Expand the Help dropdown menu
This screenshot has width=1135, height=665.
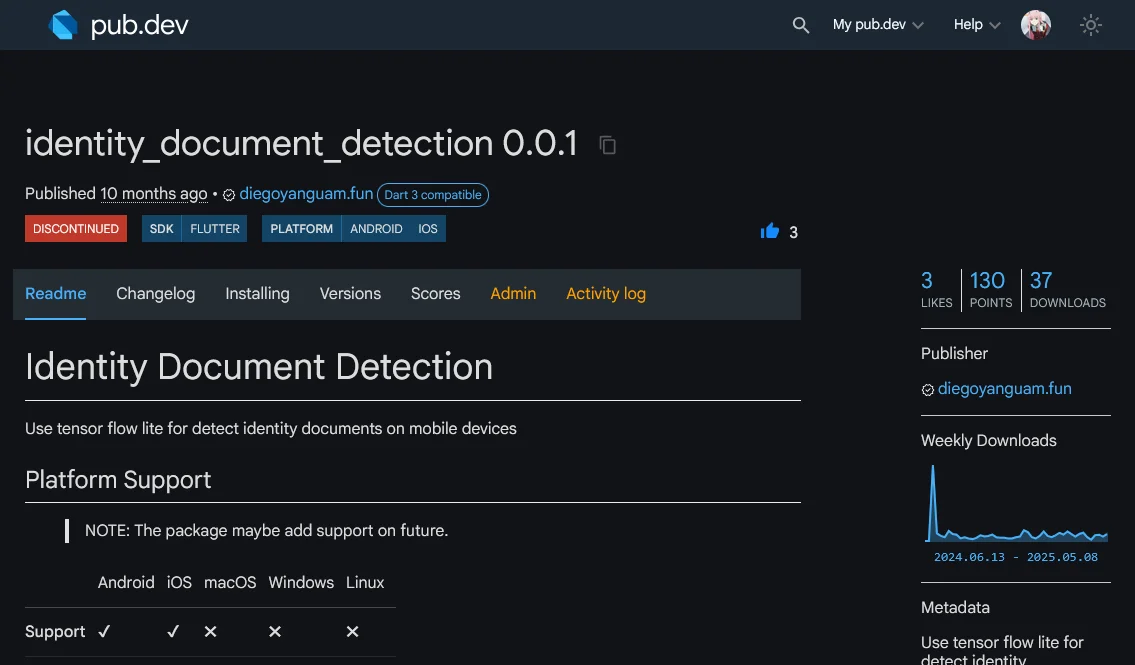976,25
